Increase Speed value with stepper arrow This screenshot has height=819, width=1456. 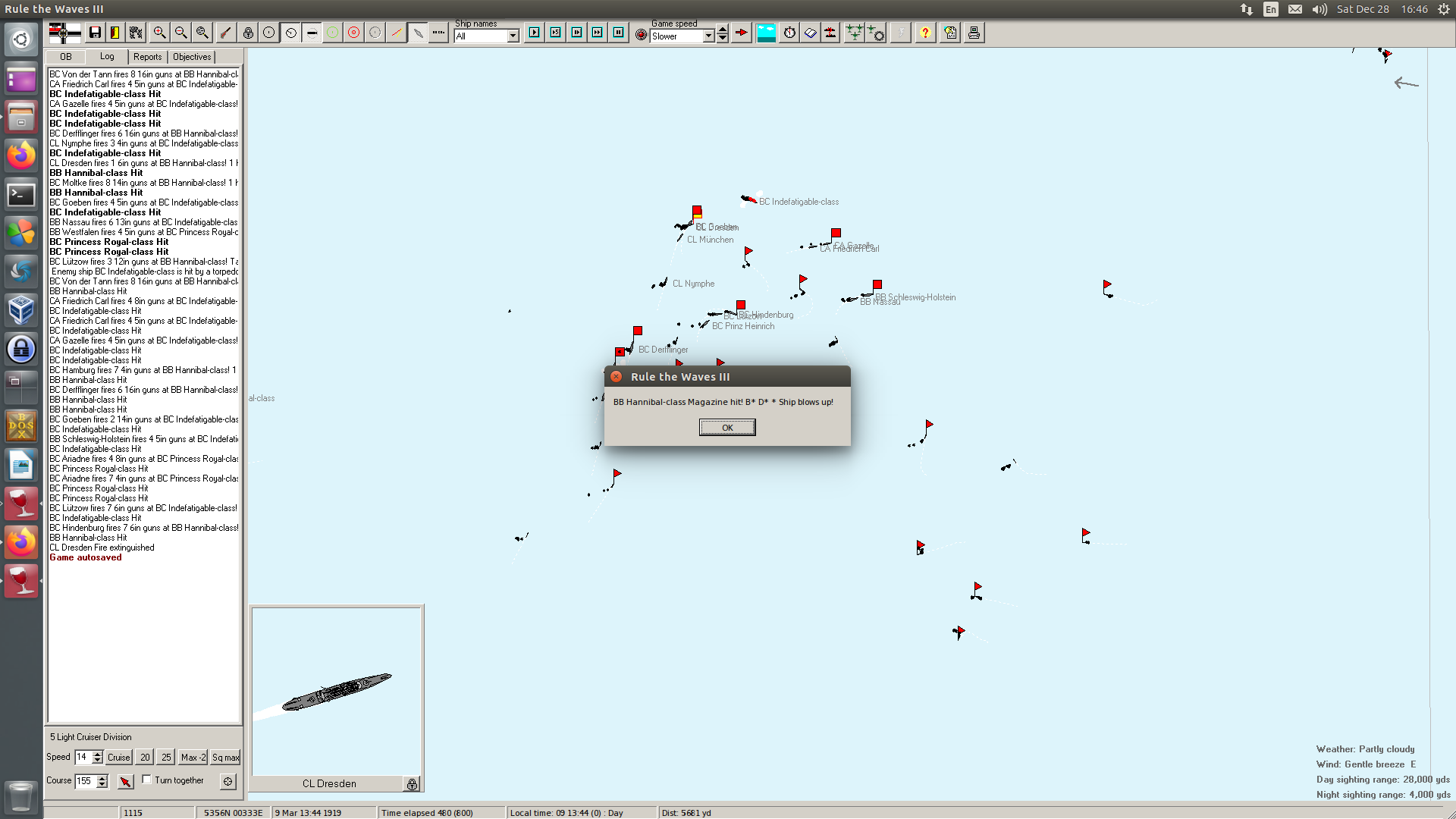point(97,754)
